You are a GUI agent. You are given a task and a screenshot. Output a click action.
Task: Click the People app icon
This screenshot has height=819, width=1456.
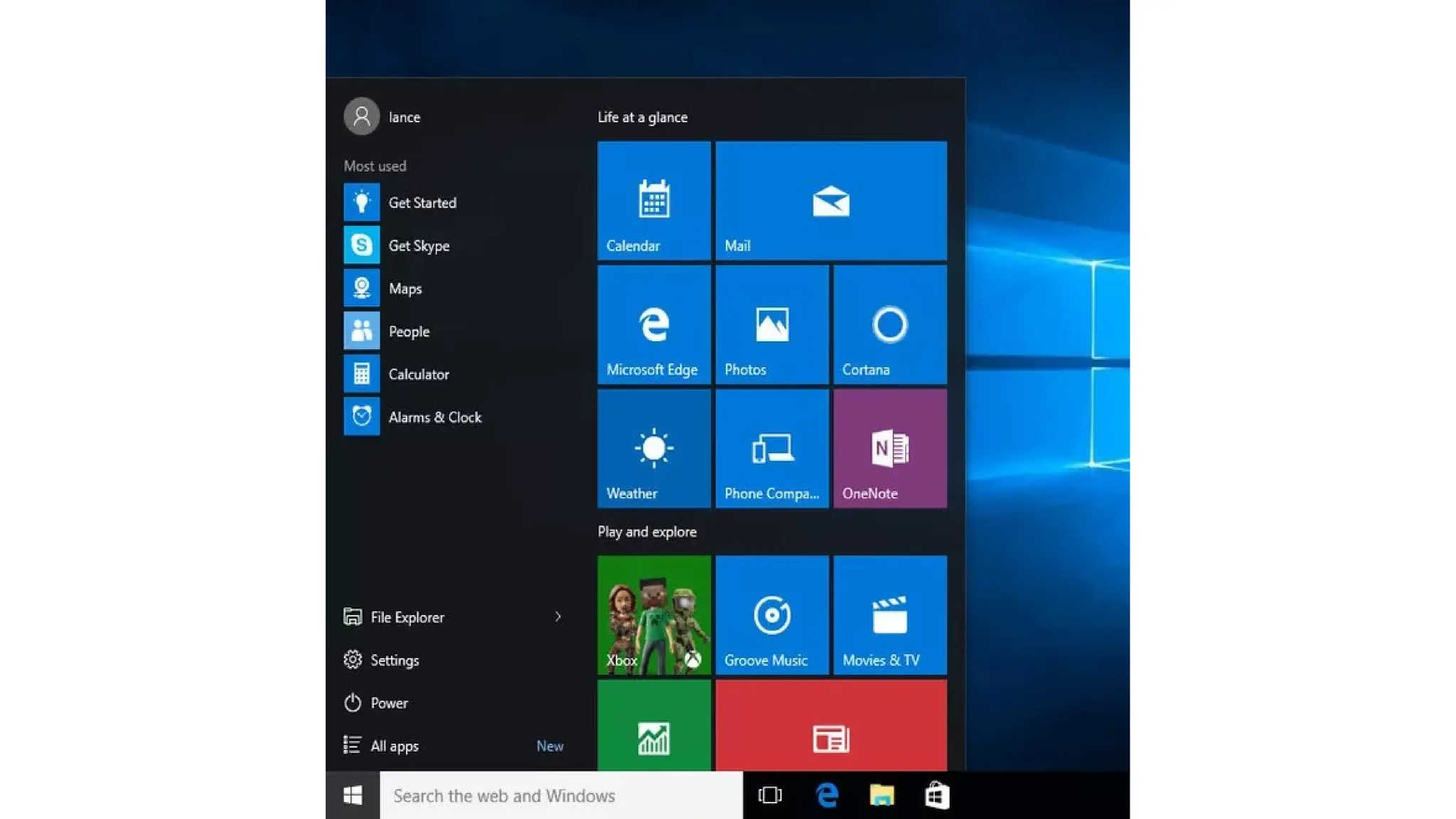361,331
